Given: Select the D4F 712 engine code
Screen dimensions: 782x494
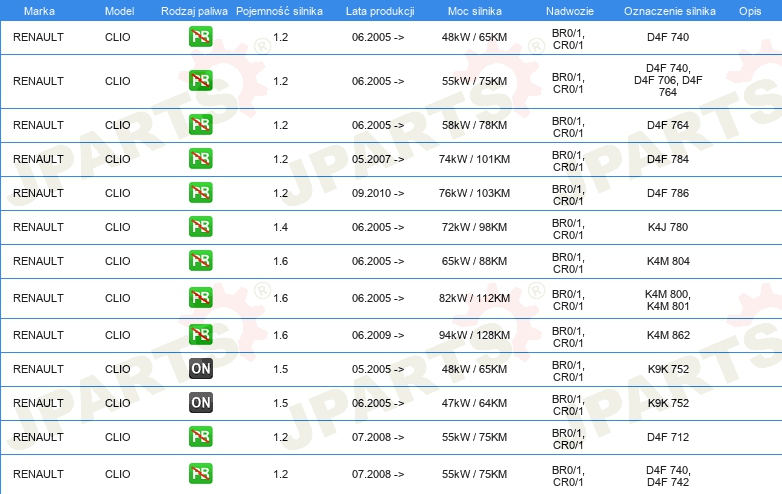Looking at the screenshot, I should pyautogui.click(x=668, y=437).
